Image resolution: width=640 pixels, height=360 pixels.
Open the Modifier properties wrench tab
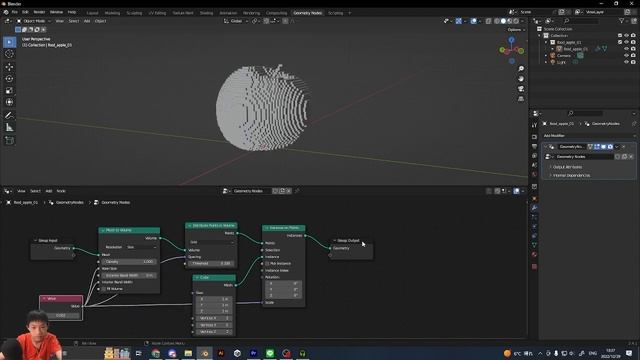pos(534,208)
